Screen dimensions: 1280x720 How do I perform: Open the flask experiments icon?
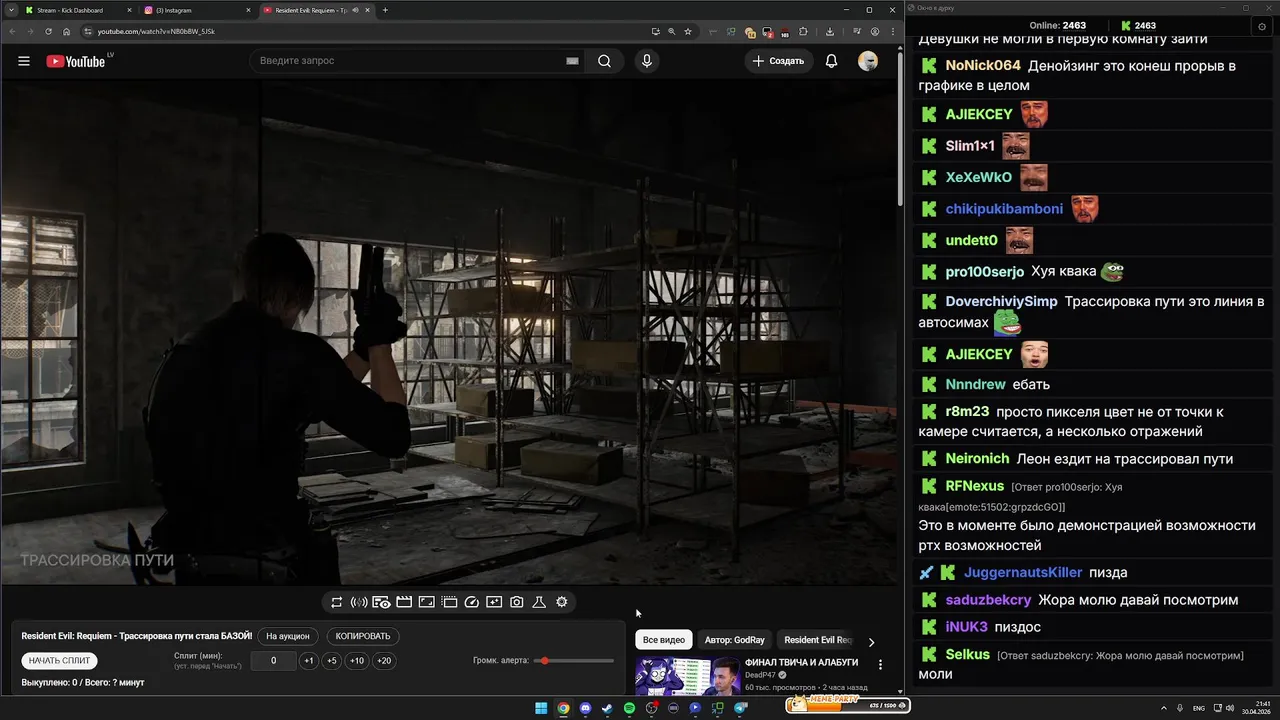point(539,602)
